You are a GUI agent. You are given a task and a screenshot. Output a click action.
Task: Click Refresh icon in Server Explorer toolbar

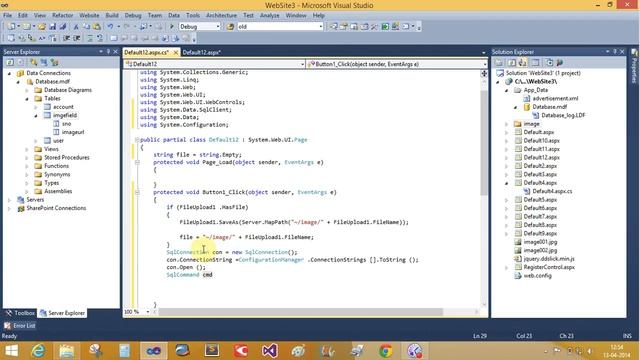10,62
